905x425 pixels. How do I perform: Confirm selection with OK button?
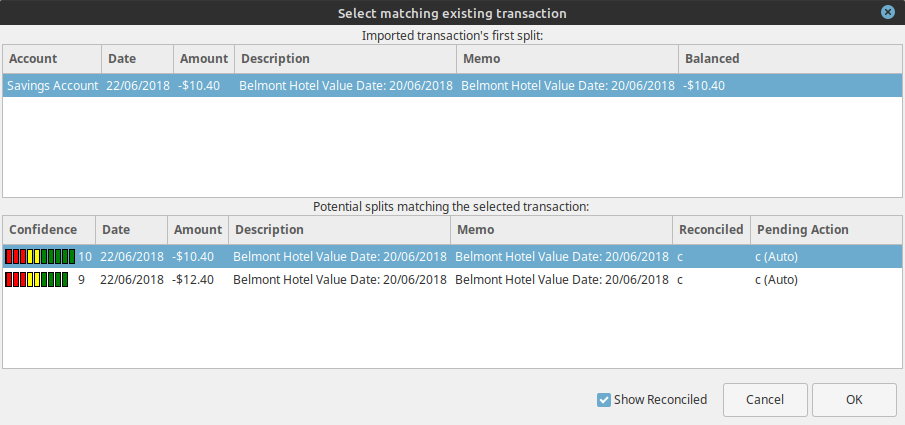(853, 400)
